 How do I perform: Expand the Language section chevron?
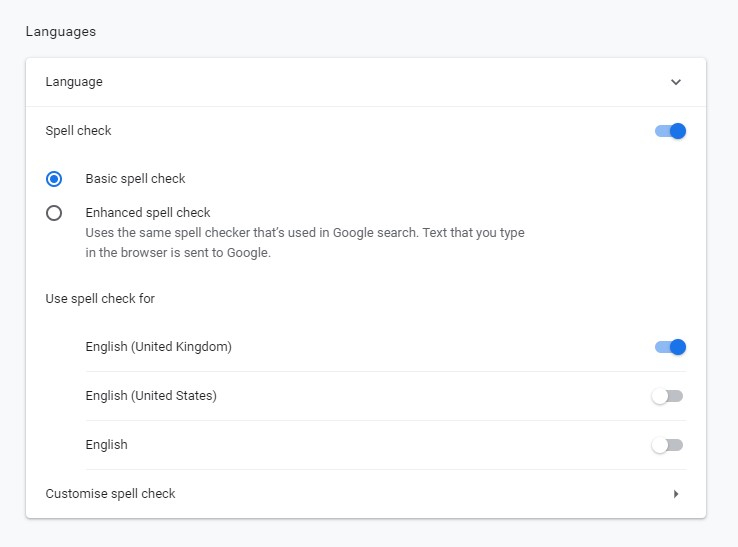click(676, 82)
